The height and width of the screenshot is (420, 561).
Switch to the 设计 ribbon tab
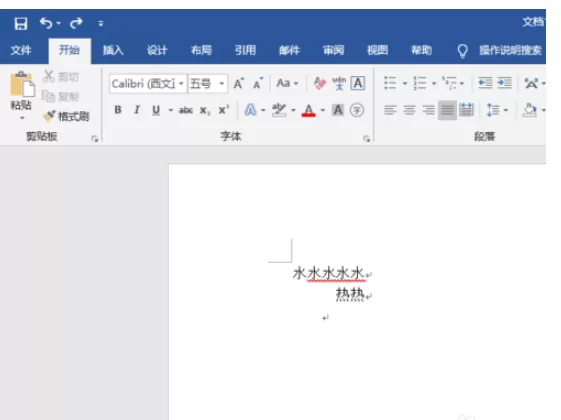point(157,50)
